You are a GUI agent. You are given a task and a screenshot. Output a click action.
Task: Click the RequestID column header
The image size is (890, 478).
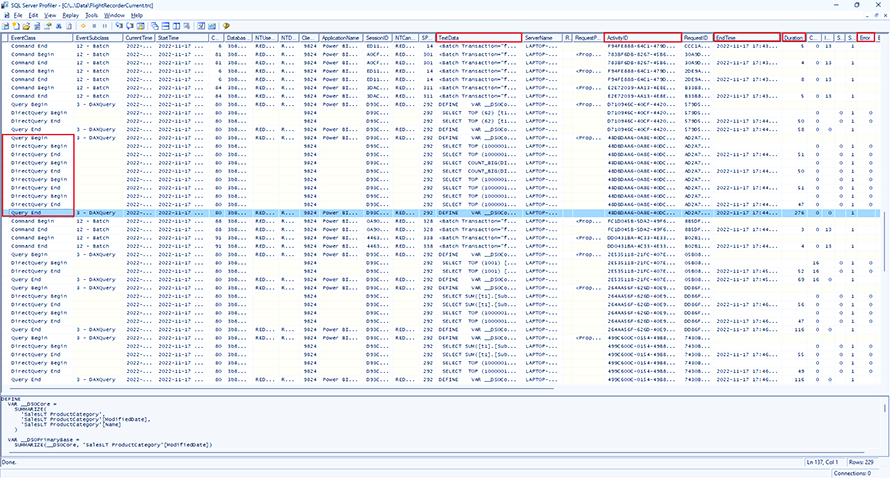coord(697,37)
